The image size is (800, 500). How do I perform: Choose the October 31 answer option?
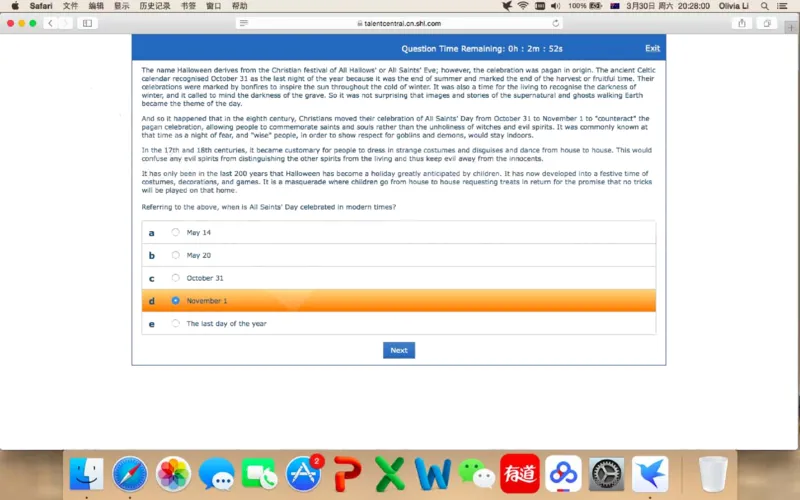click(176, 278)
